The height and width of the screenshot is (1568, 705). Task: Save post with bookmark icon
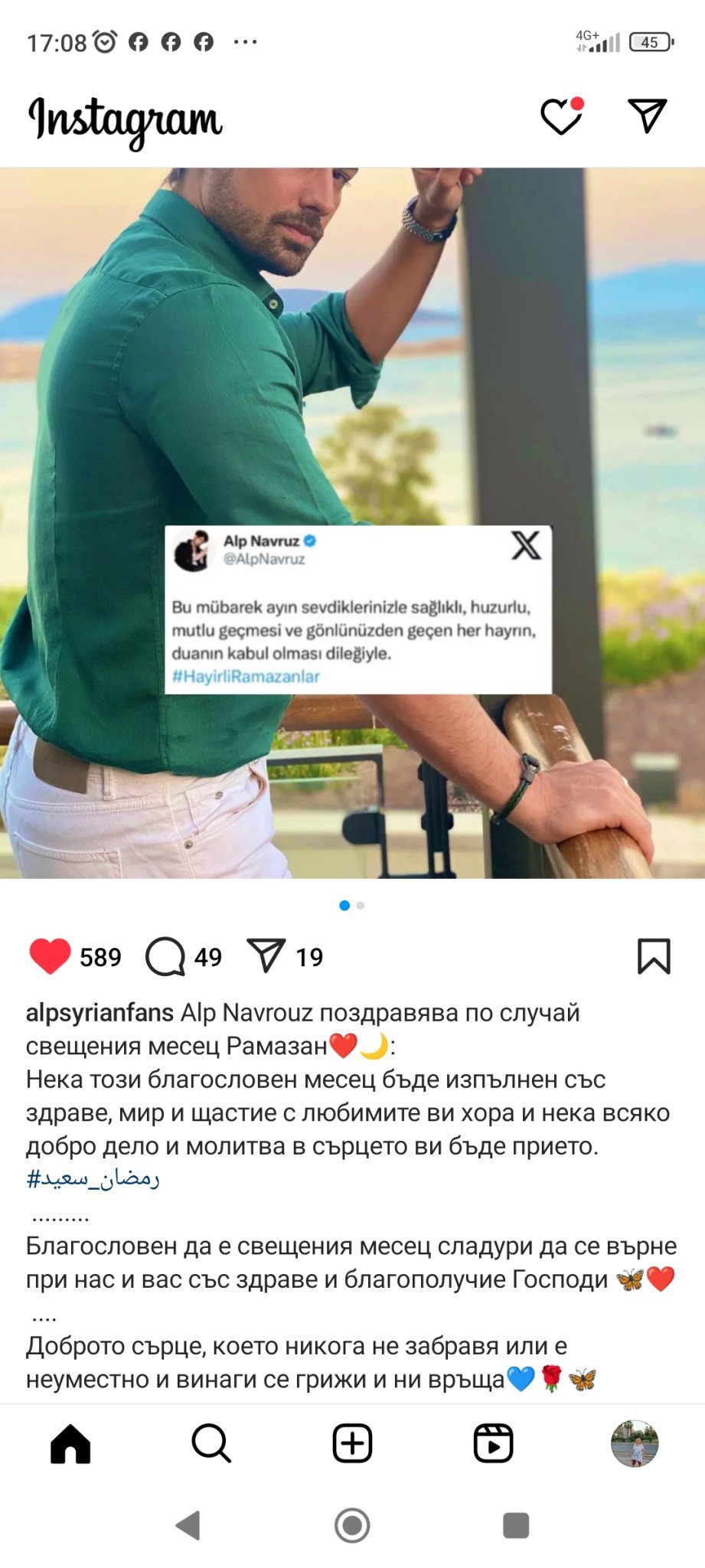tap(654, 956)
